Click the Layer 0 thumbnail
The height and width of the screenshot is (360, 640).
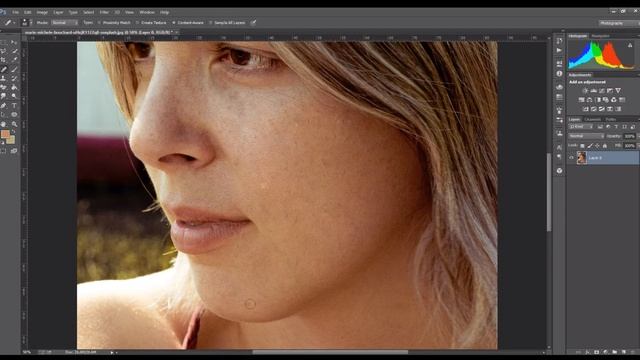click(x=582, y=158)
